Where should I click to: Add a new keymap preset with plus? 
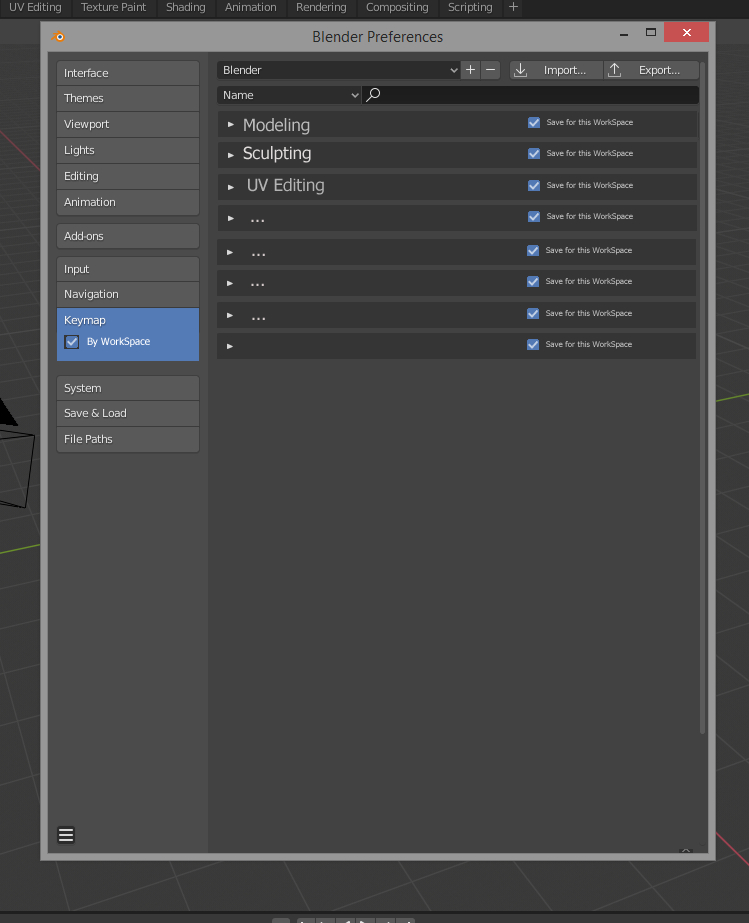pos(470,70)
